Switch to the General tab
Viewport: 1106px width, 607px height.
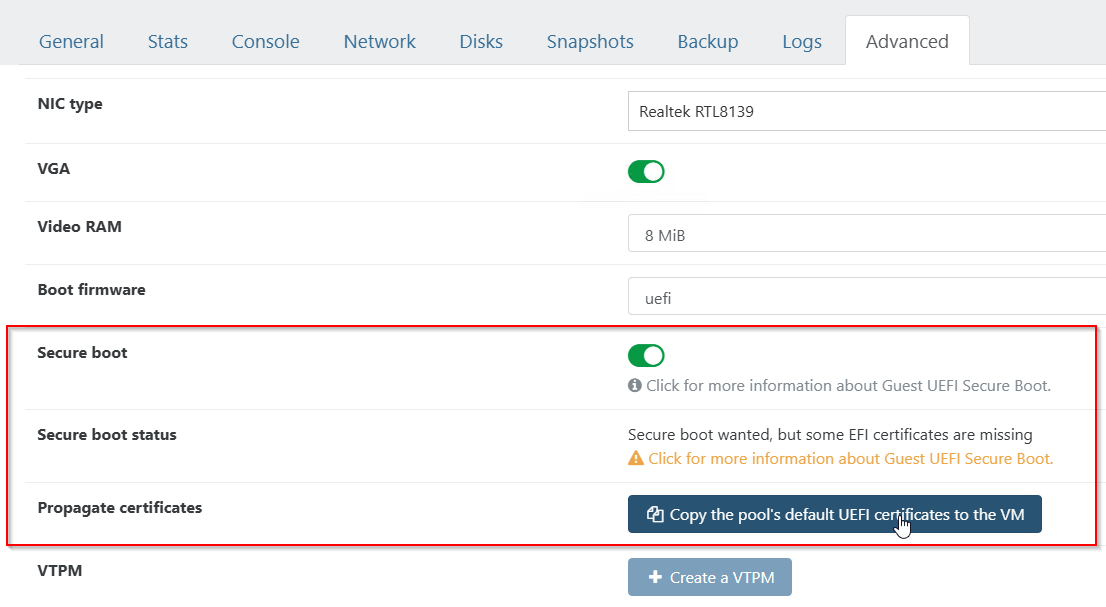tap(71, 42)
